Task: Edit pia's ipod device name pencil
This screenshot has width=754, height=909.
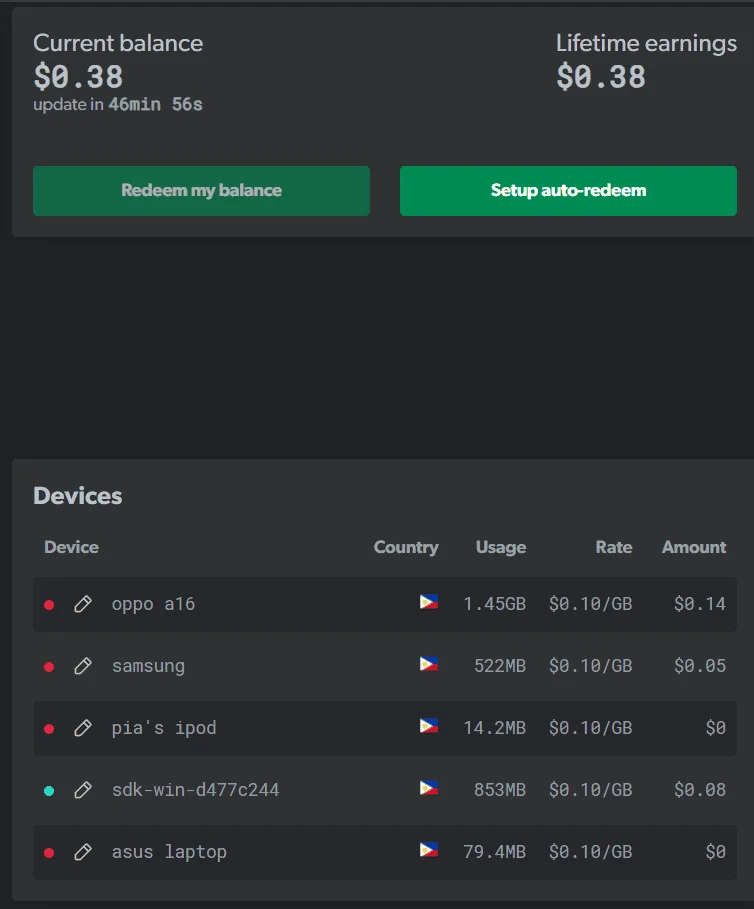Action: [83, 728]
